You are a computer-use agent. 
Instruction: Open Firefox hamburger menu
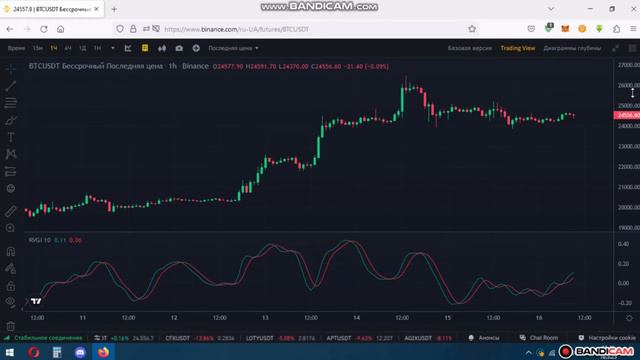pos(633,29)
